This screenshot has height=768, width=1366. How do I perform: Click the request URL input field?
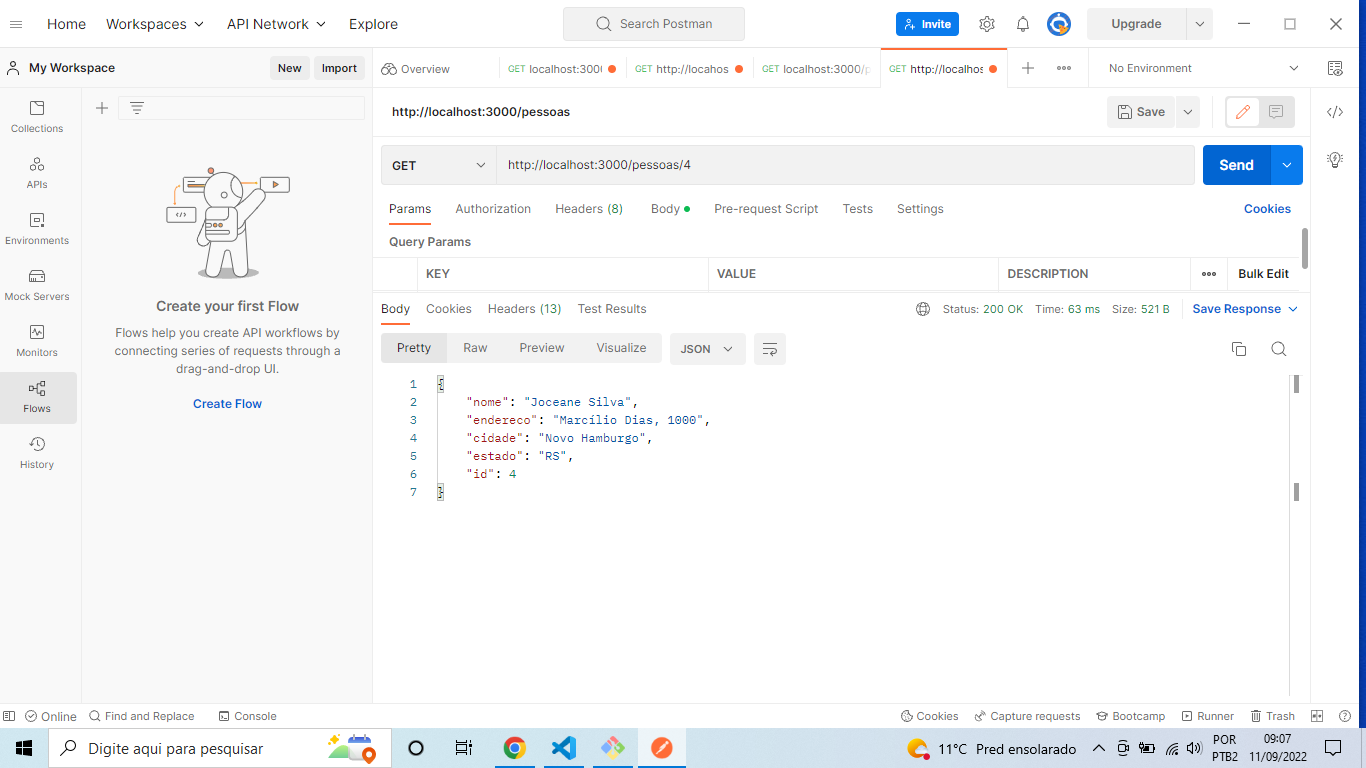click(x=845, y=165)
